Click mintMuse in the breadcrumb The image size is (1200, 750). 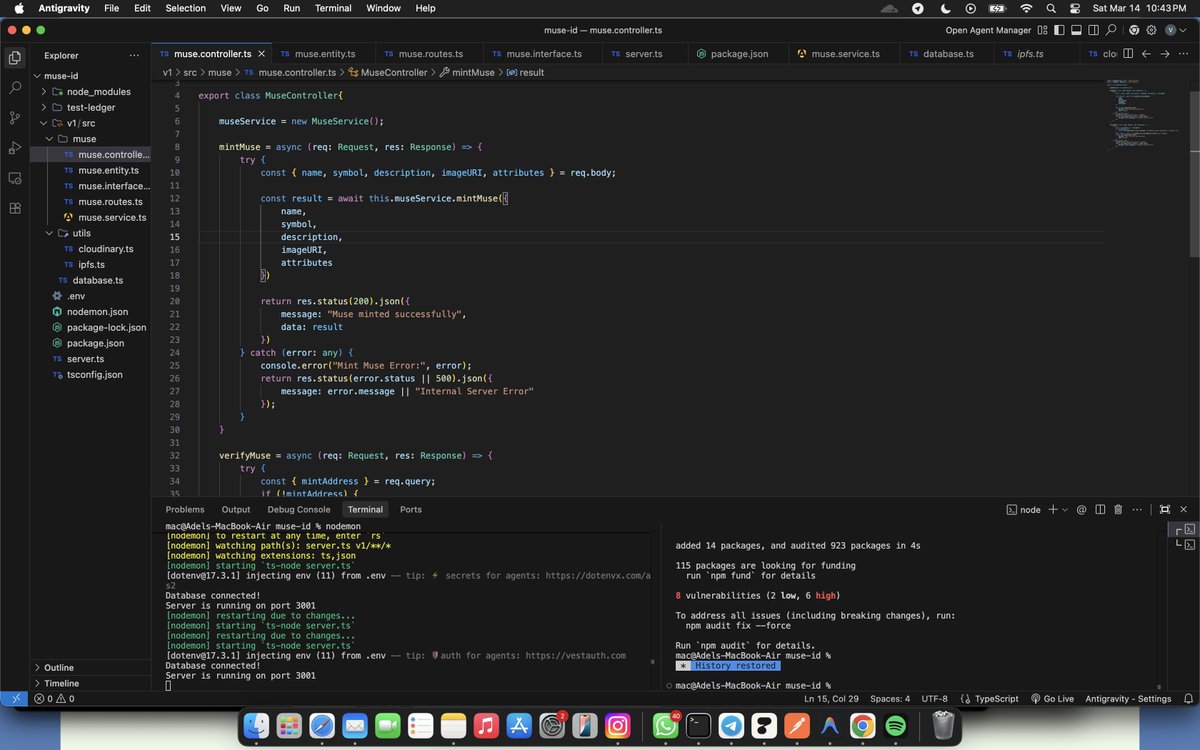(x=467, y=73)
